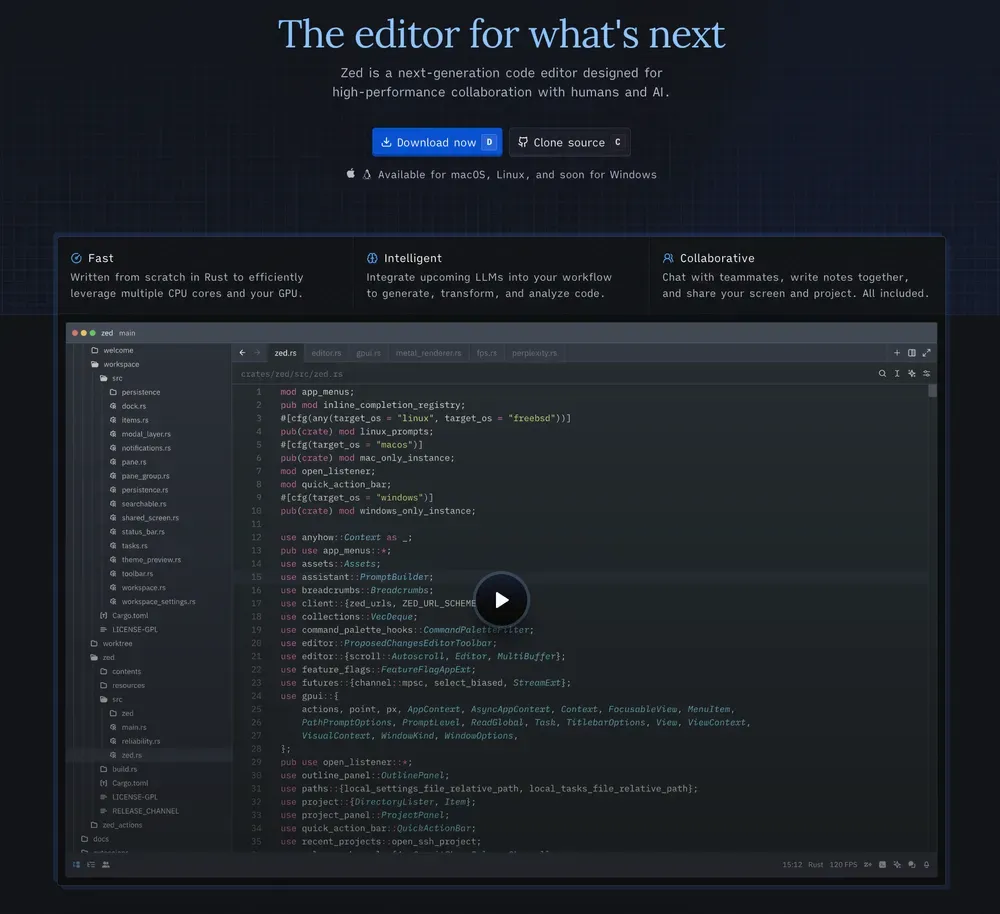Open the editor controls settings icon
Viewport: 1000px width, 914px height.
tap(926, 373)
